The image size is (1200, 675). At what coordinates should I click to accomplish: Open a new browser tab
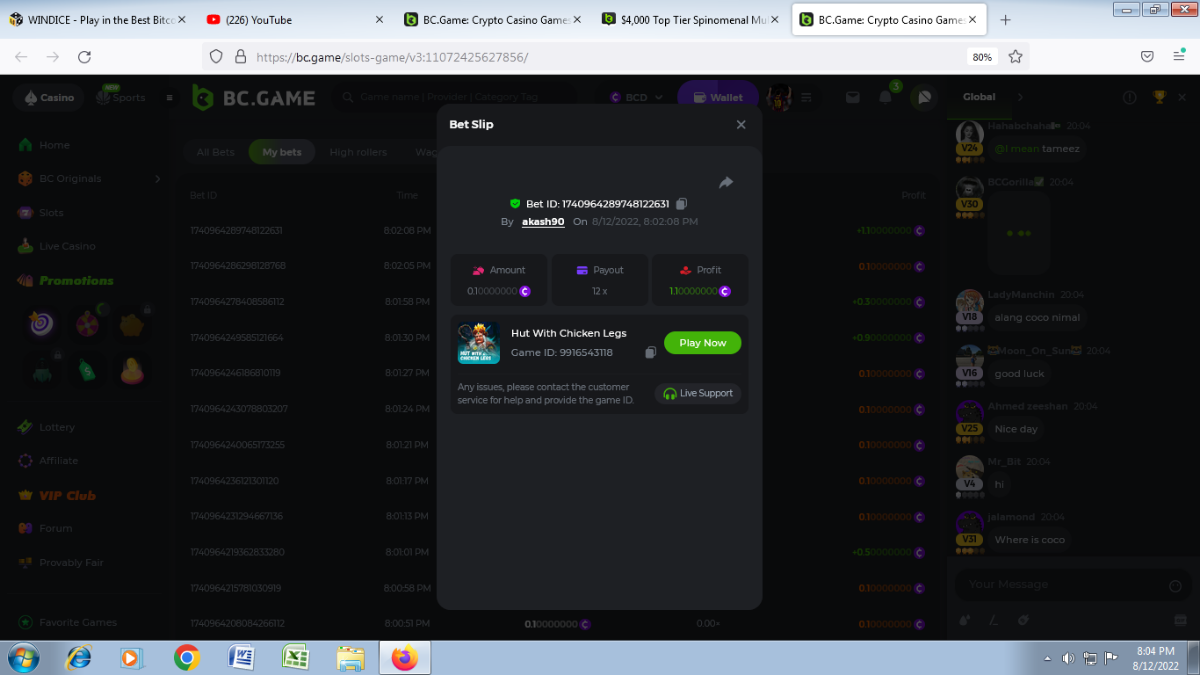1005,20
